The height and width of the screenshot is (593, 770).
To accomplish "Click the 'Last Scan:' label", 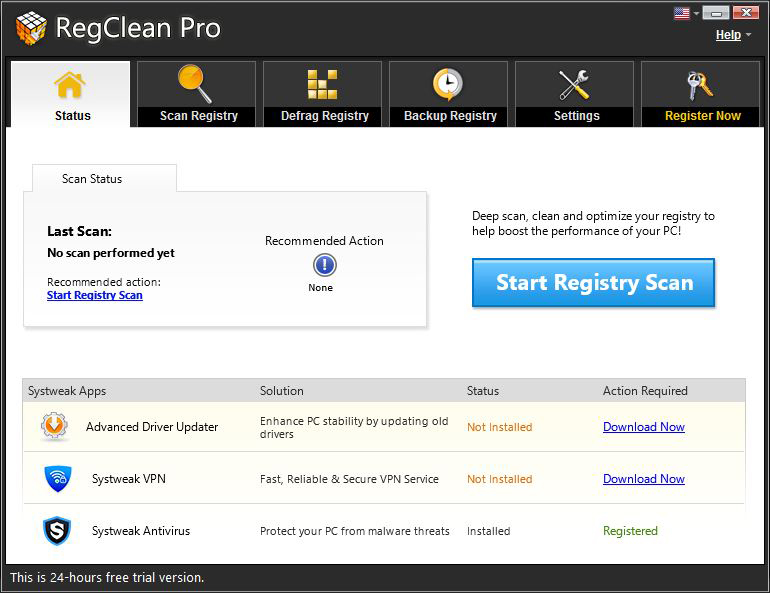I will click(80, 231).
